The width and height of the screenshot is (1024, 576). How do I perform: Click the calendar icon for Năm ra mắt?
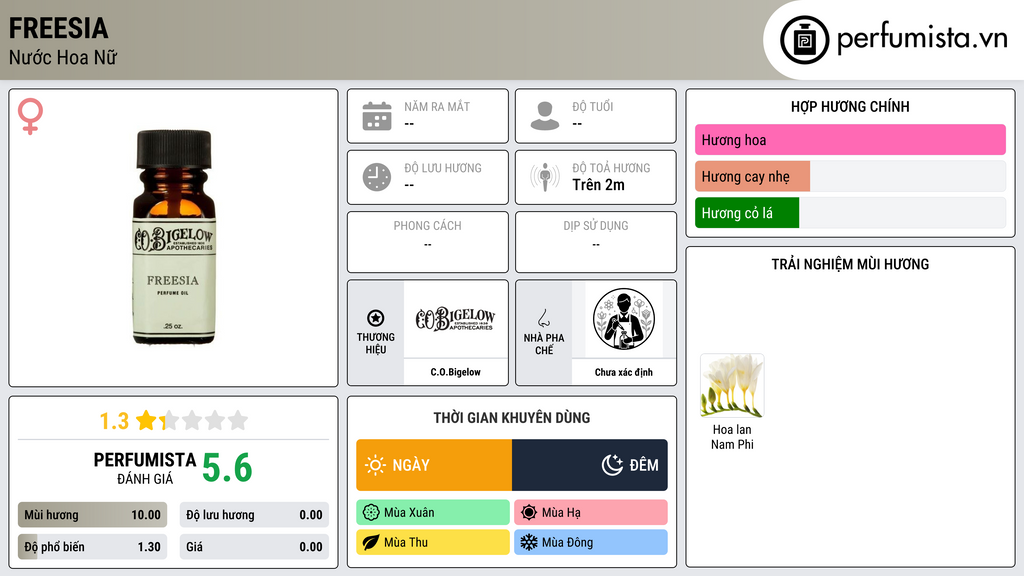tap(377, 116)
